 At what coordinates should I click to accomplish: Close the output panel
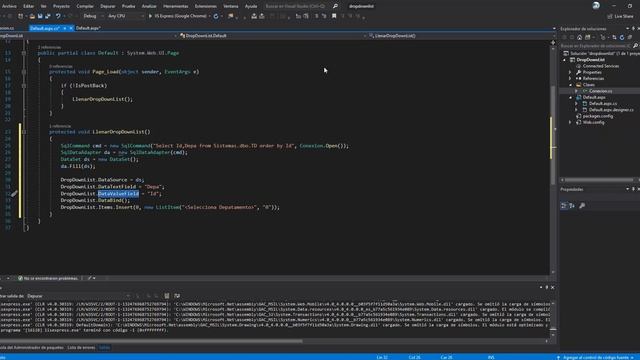point(553,287)
